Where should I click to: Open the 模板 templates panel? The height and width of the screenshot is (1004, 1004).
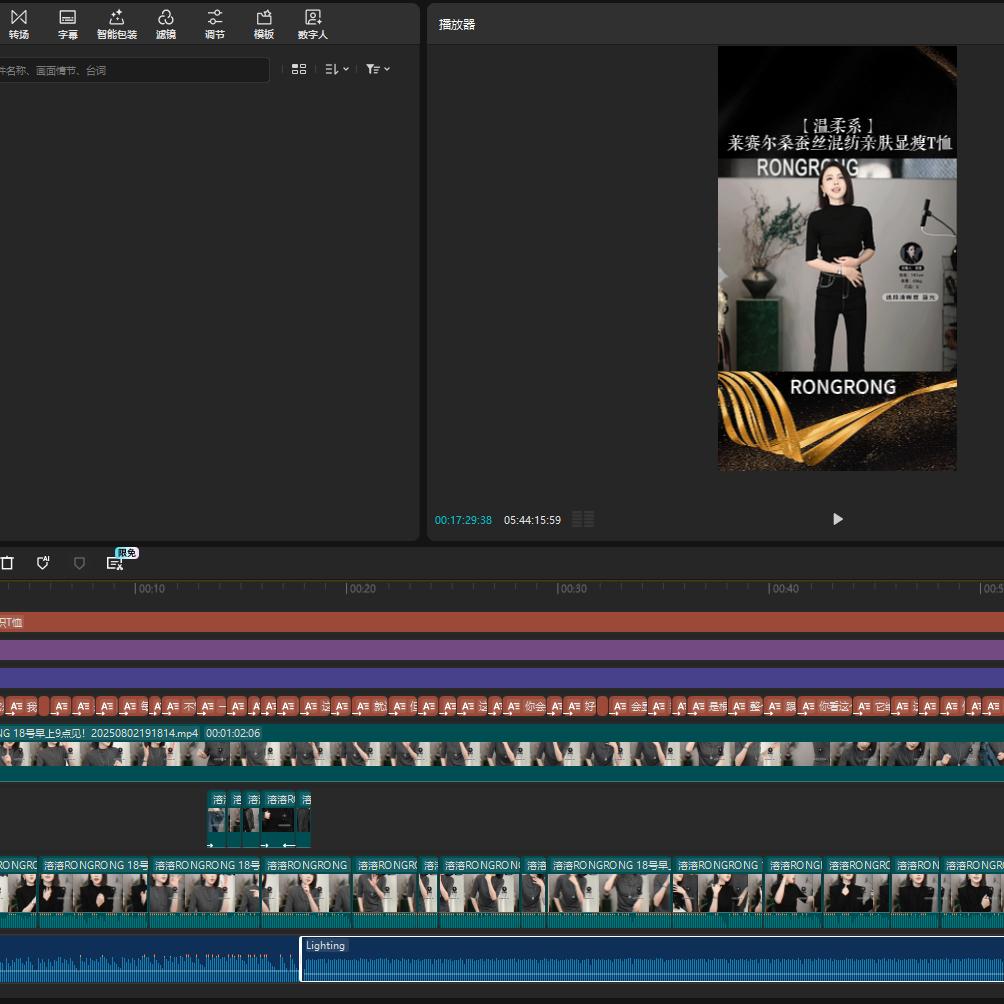point(264,24)
